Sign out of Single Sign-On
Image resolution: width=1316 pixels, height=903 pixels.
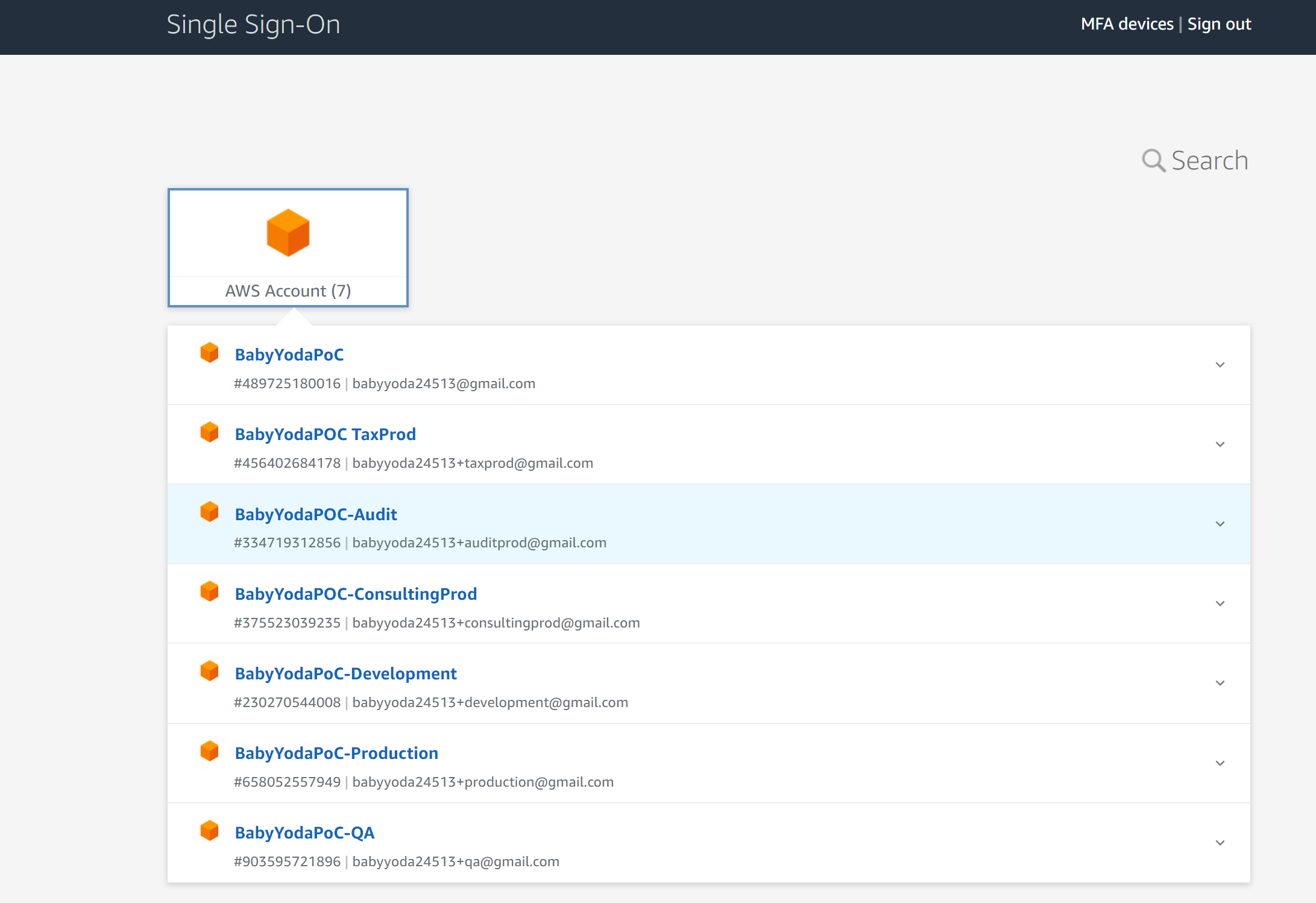1220,24
